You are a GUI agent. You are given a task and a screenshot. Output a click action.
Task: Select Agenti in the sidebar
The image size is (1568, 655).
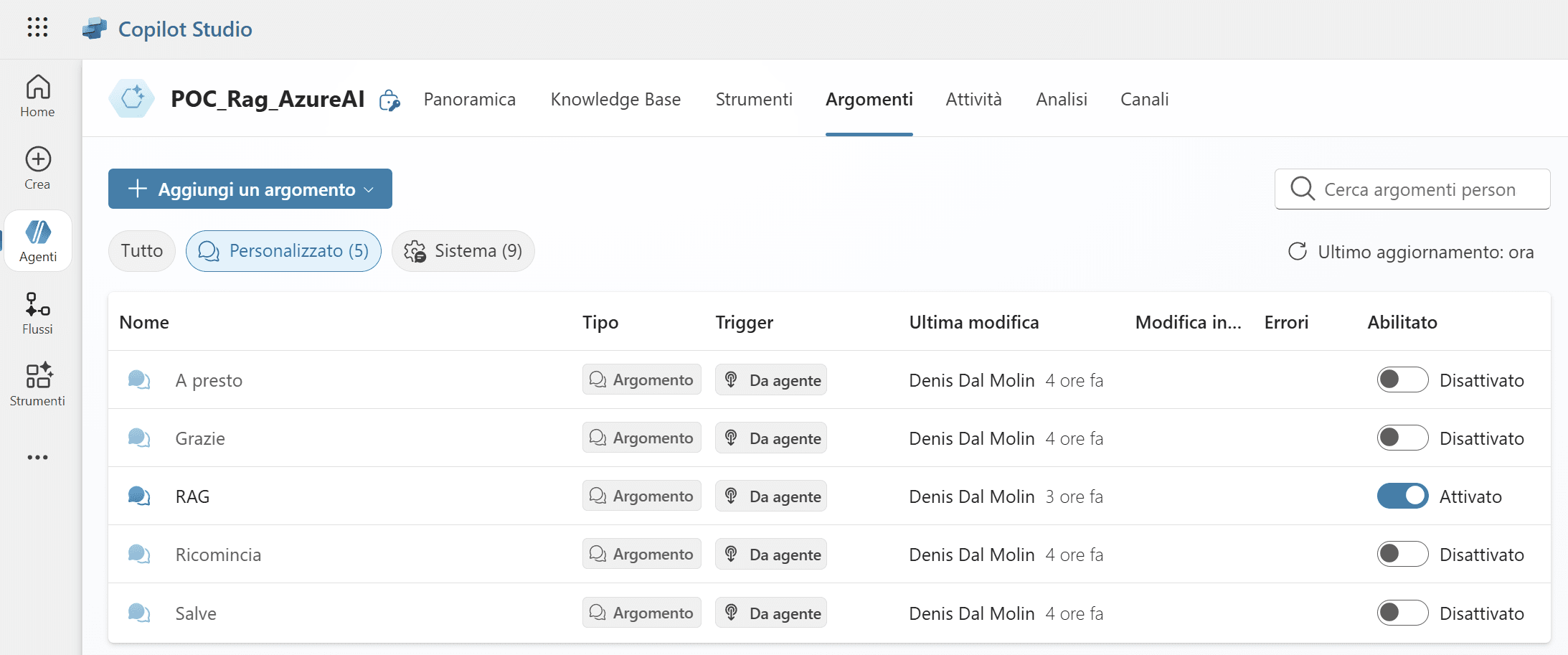pyautogui.click(x=38, y=241)
